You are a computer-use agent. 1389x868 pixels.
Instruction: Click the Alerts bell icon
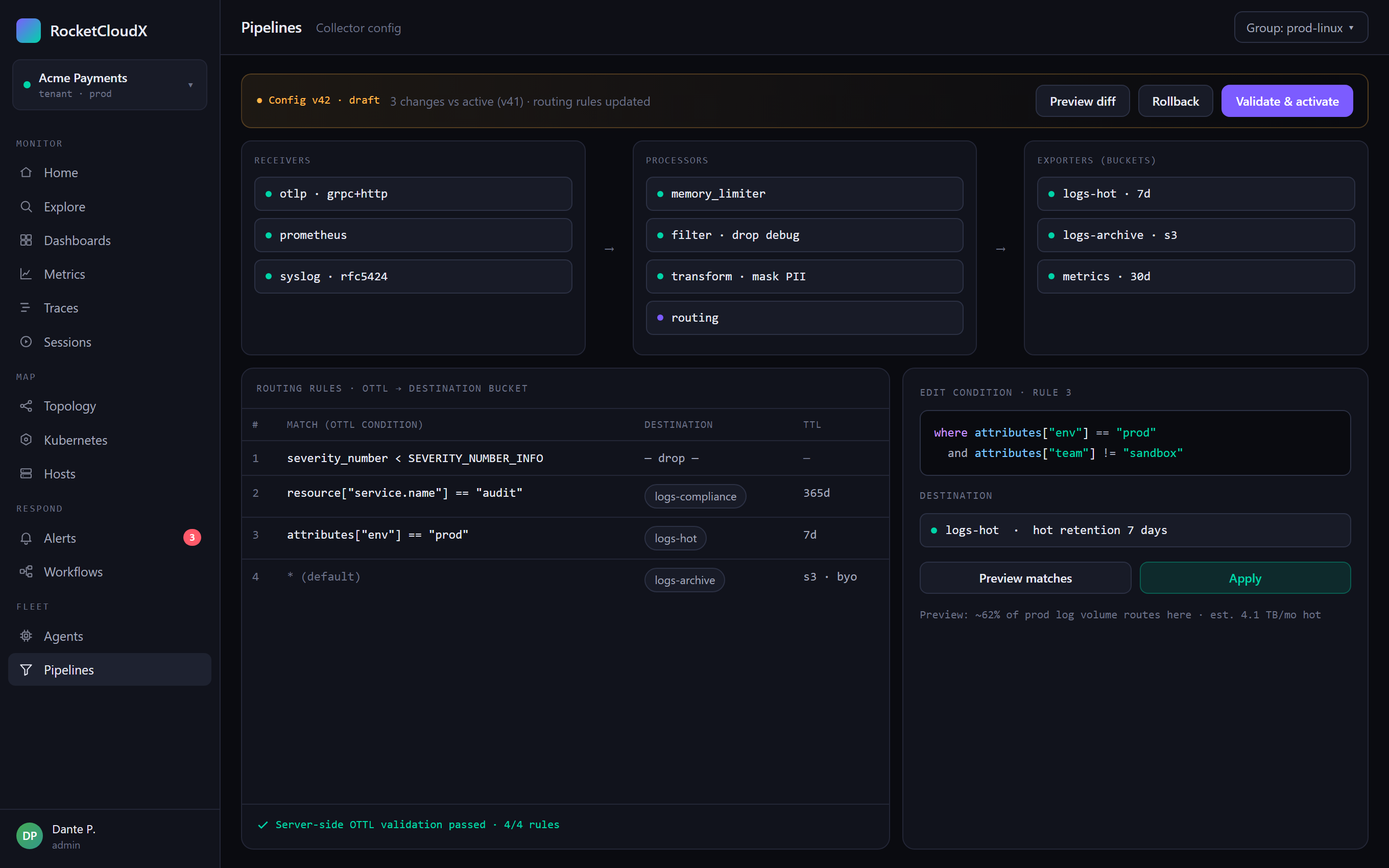point(26,538)
